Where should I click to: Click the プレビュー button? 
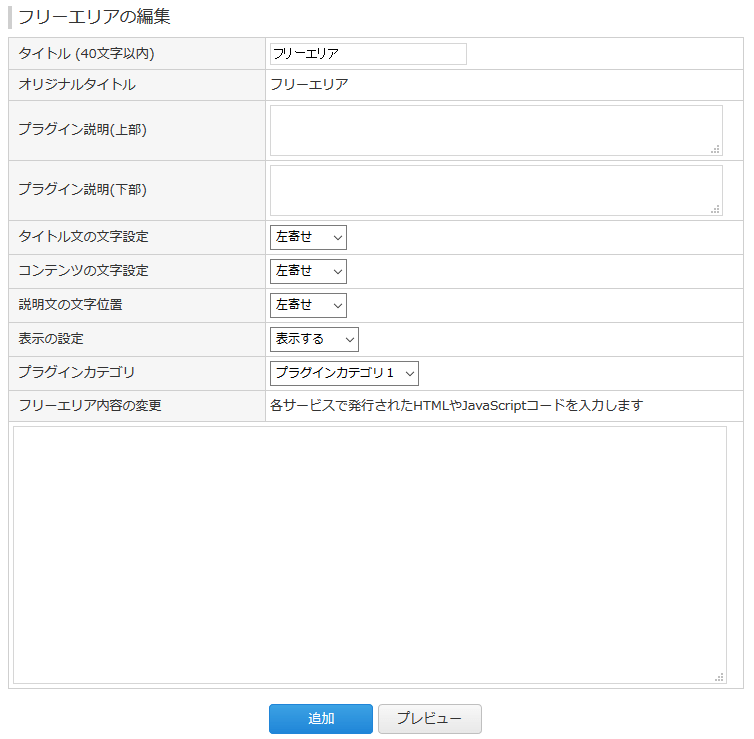tap(429, 719)
